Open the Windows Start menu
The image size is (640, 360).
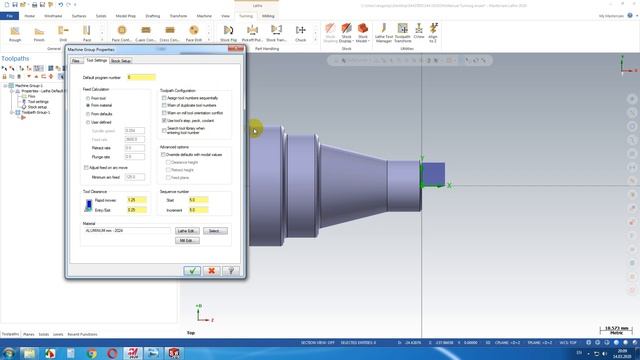click(x=8, y=353)
